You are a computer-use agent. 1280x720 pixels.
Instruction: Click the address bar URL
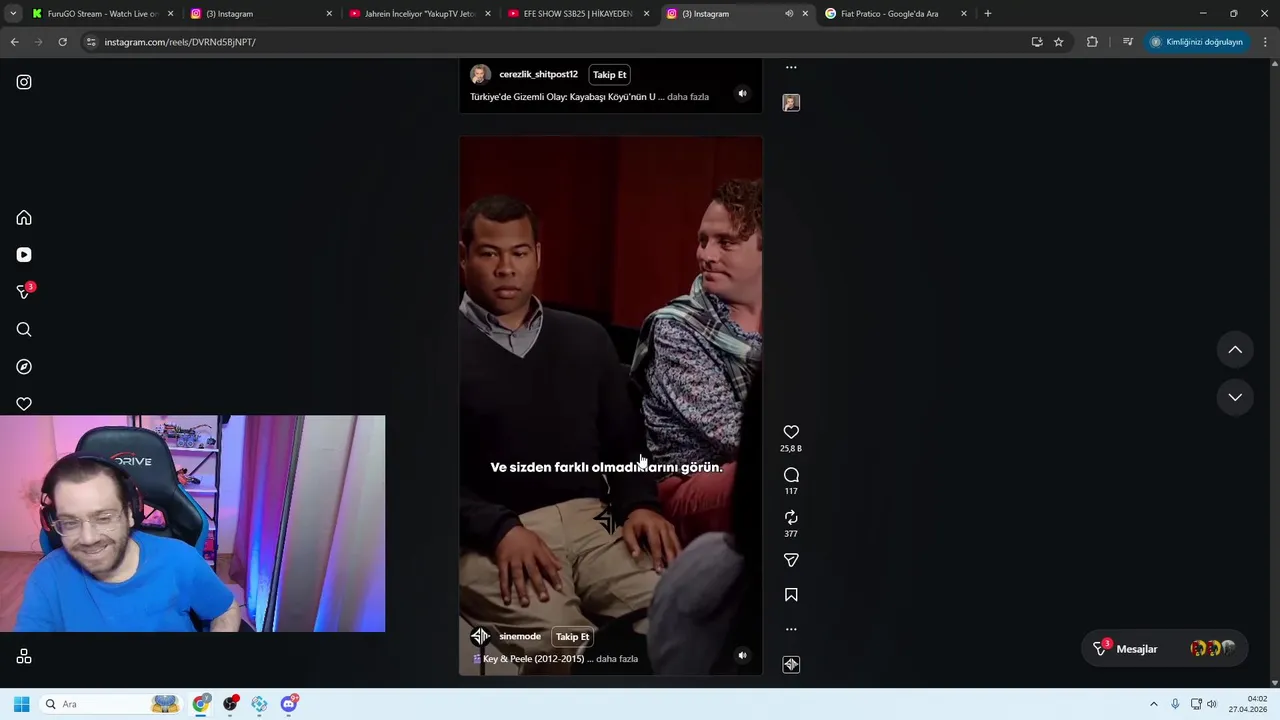pos(180,42)
